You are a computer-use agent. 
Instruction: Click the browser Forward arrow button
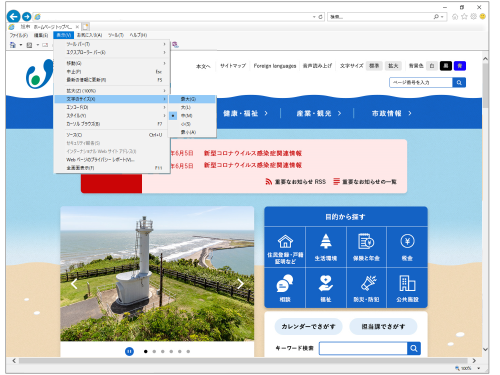(x=27, y=16)
